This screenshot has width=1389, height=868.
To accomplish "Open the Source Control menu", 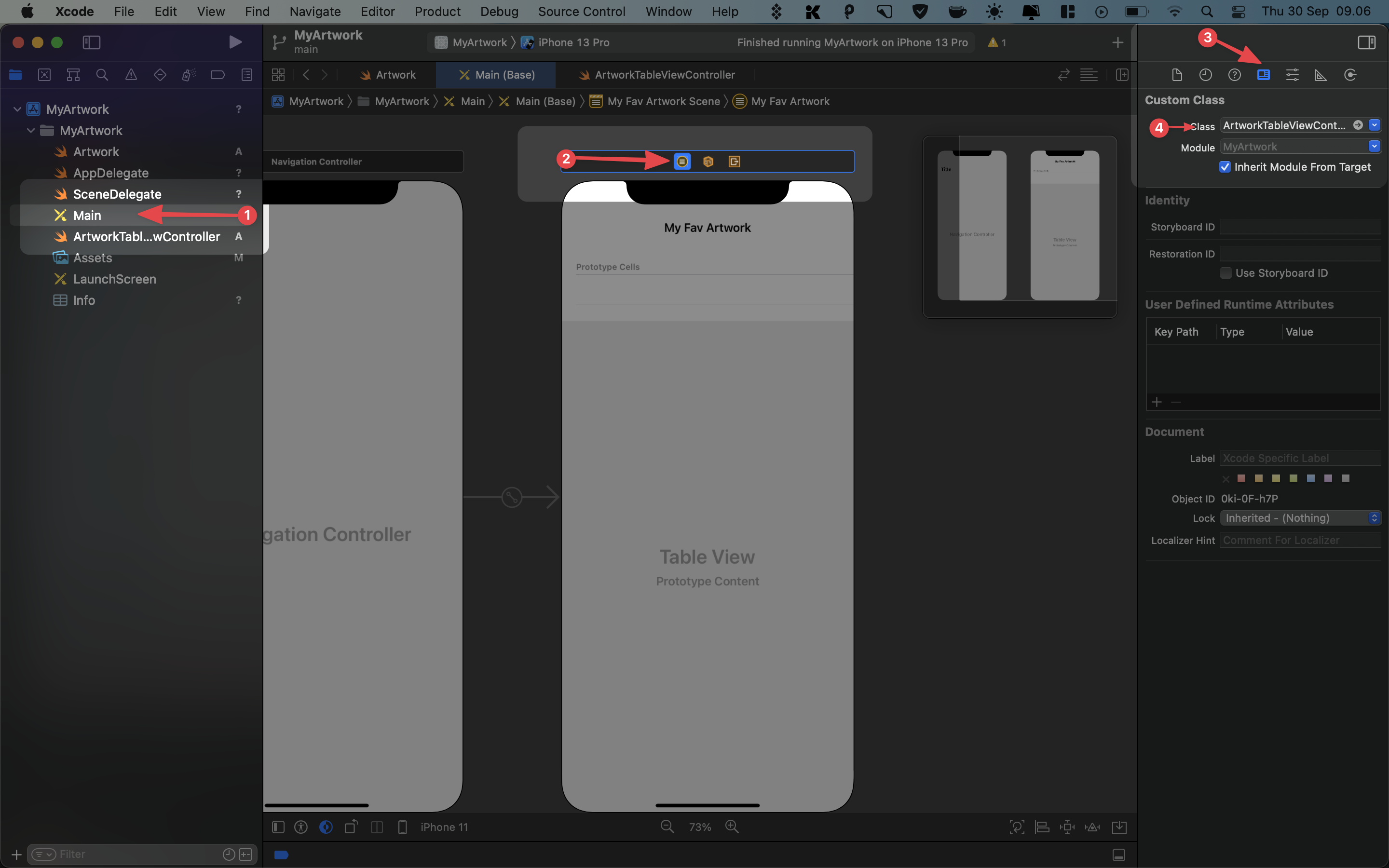I will coord(582,12).
